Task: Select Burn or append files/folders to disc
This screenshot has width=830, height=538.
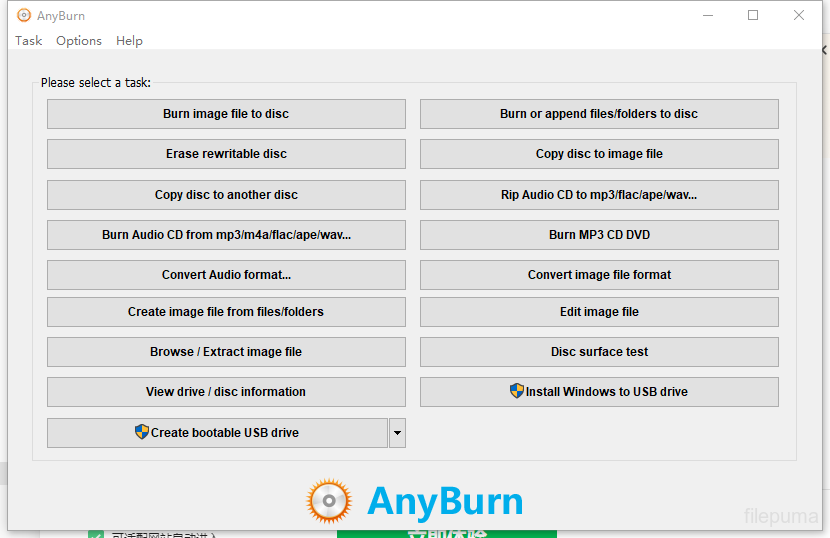Action: tap(599, 114)
